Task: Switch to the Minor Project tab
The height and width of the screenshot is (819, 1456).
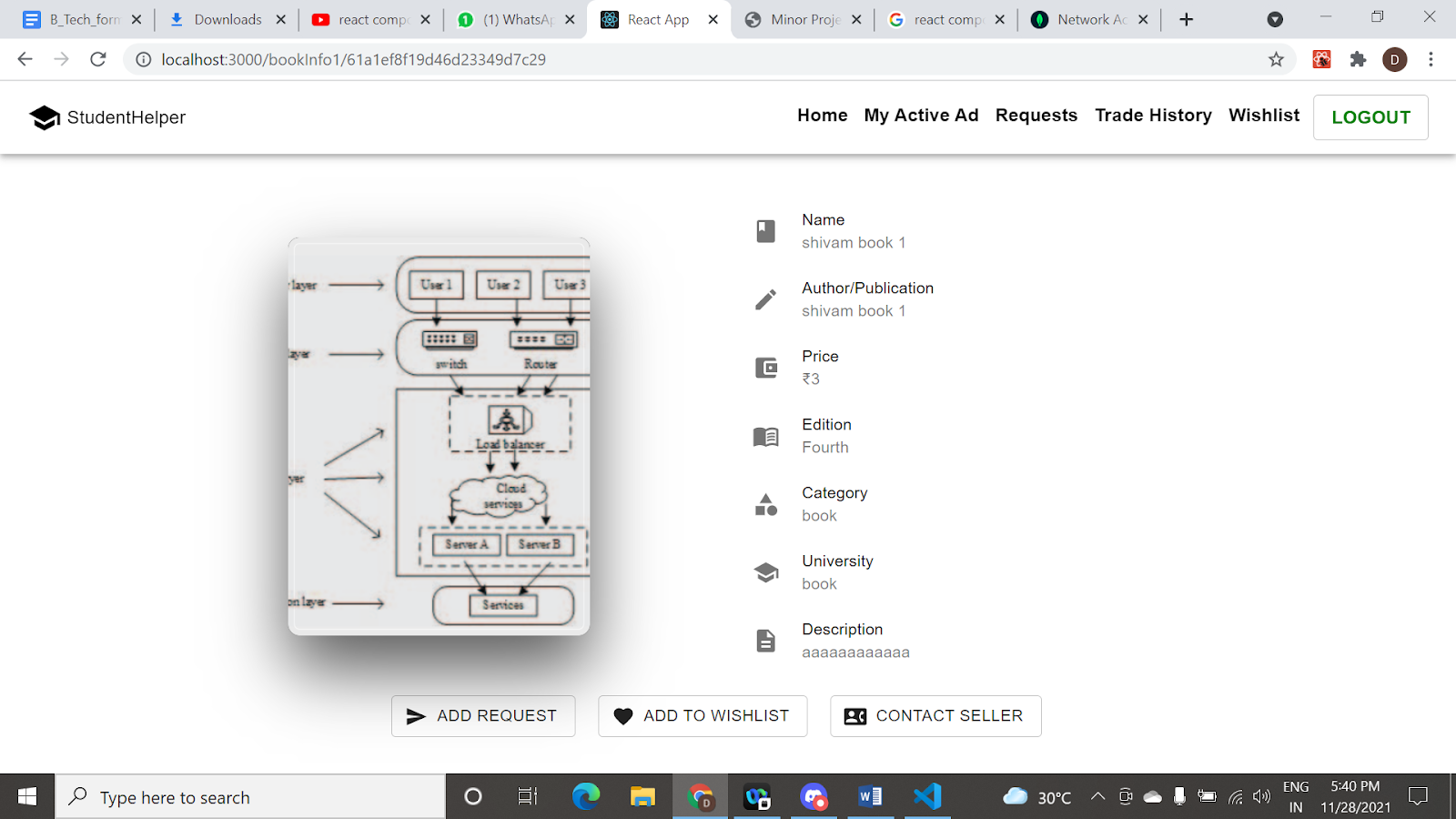Action: (x=803, y=19)
